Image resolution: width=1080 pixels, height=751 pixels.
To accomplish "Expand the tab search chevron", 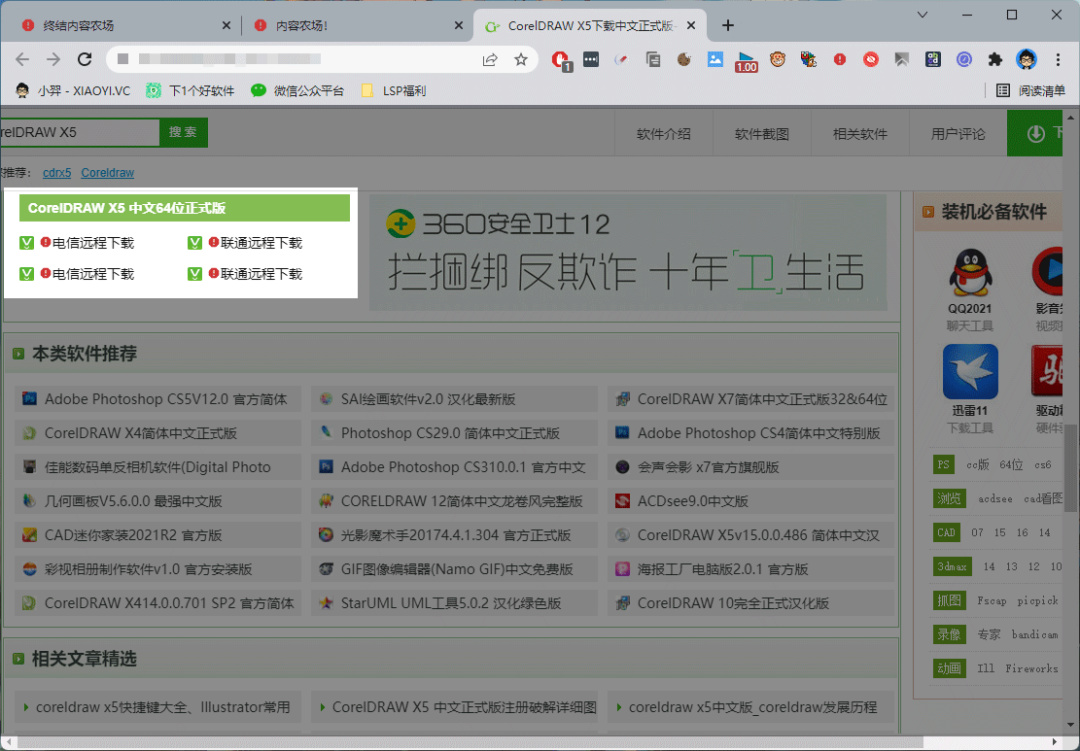I will pyautogui.click(x=922, y=15).
